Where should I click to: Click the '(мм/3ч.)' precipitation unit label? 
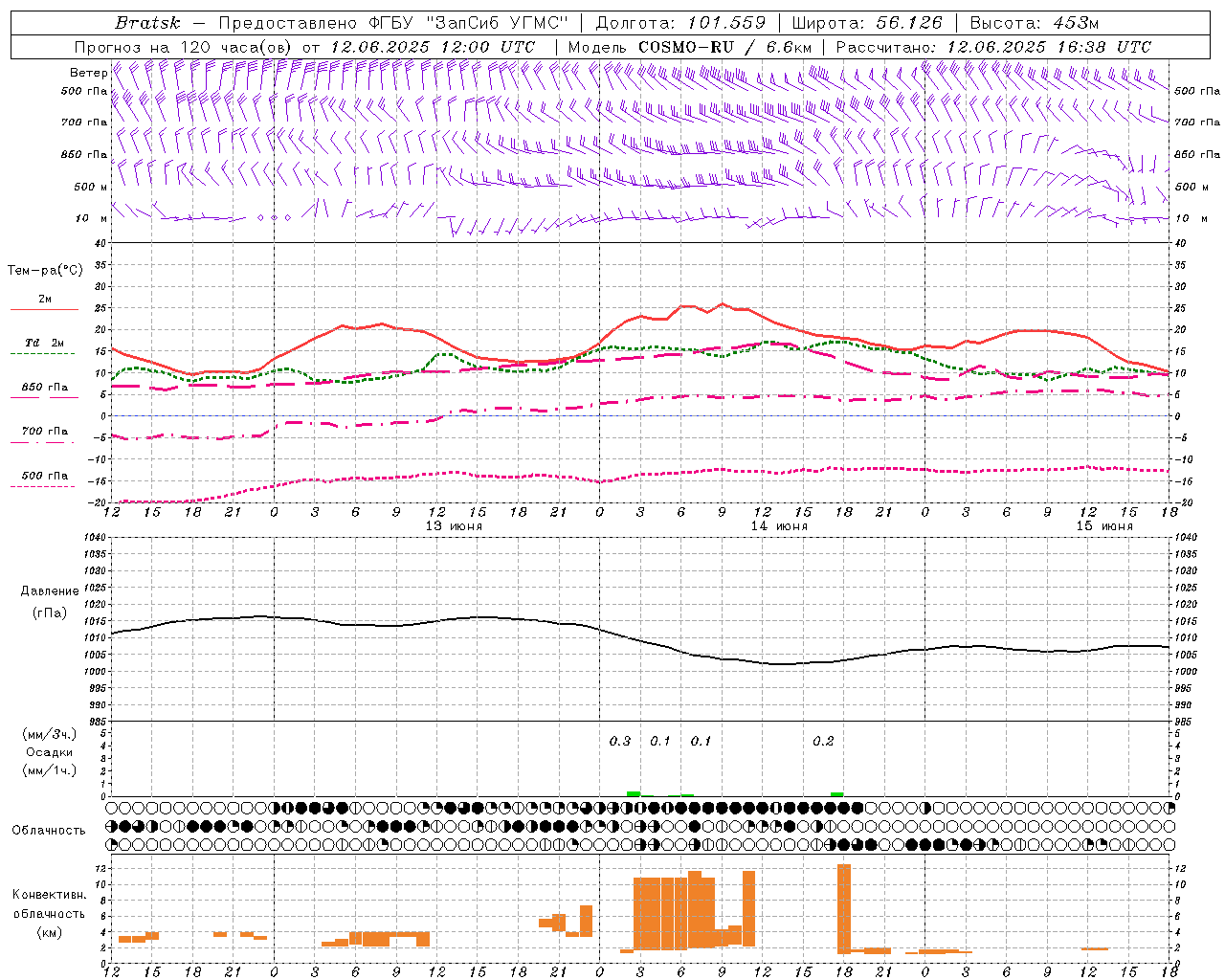50,734
